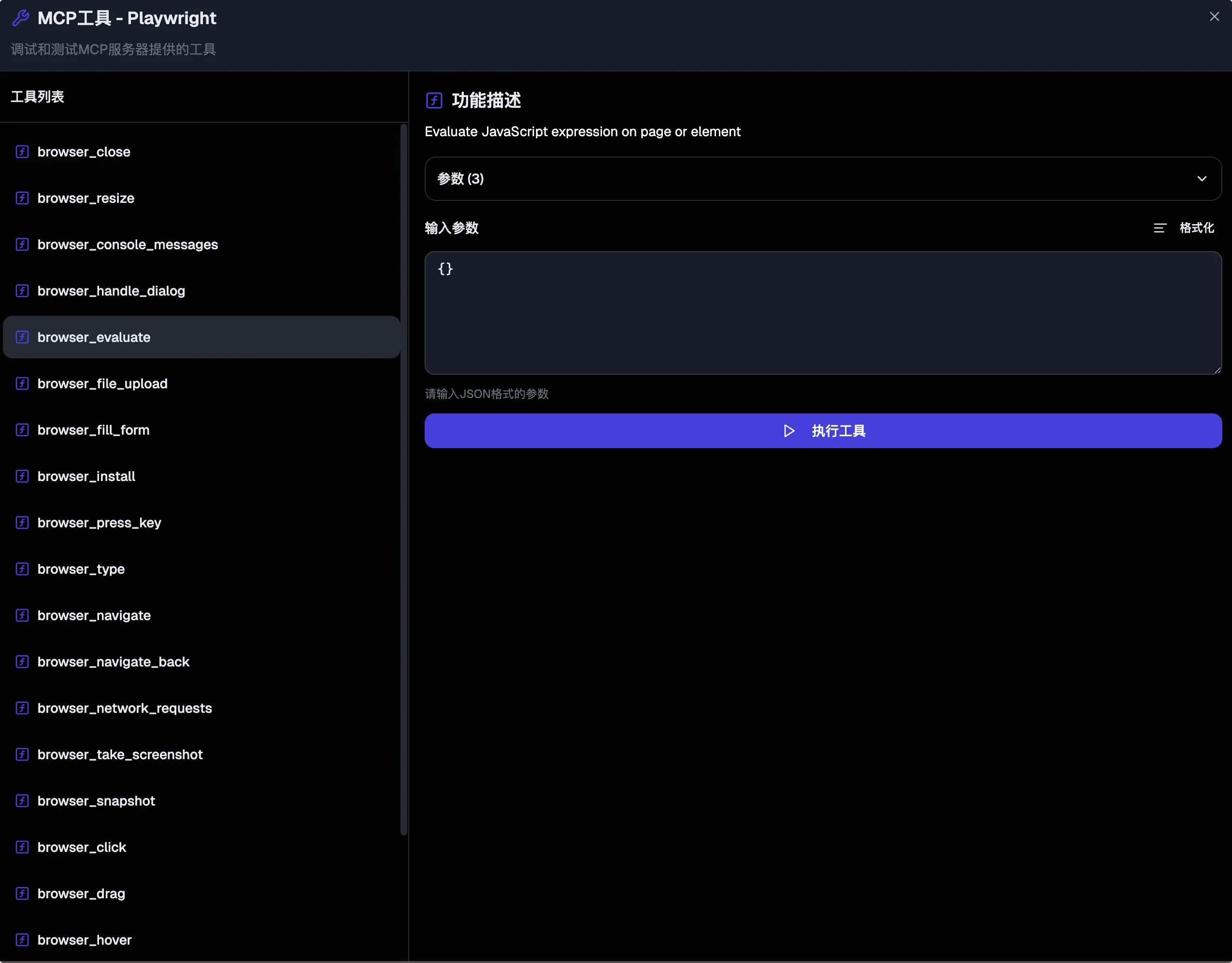
Task: Click the function icon beside browser_close
Action: point(22,152)
